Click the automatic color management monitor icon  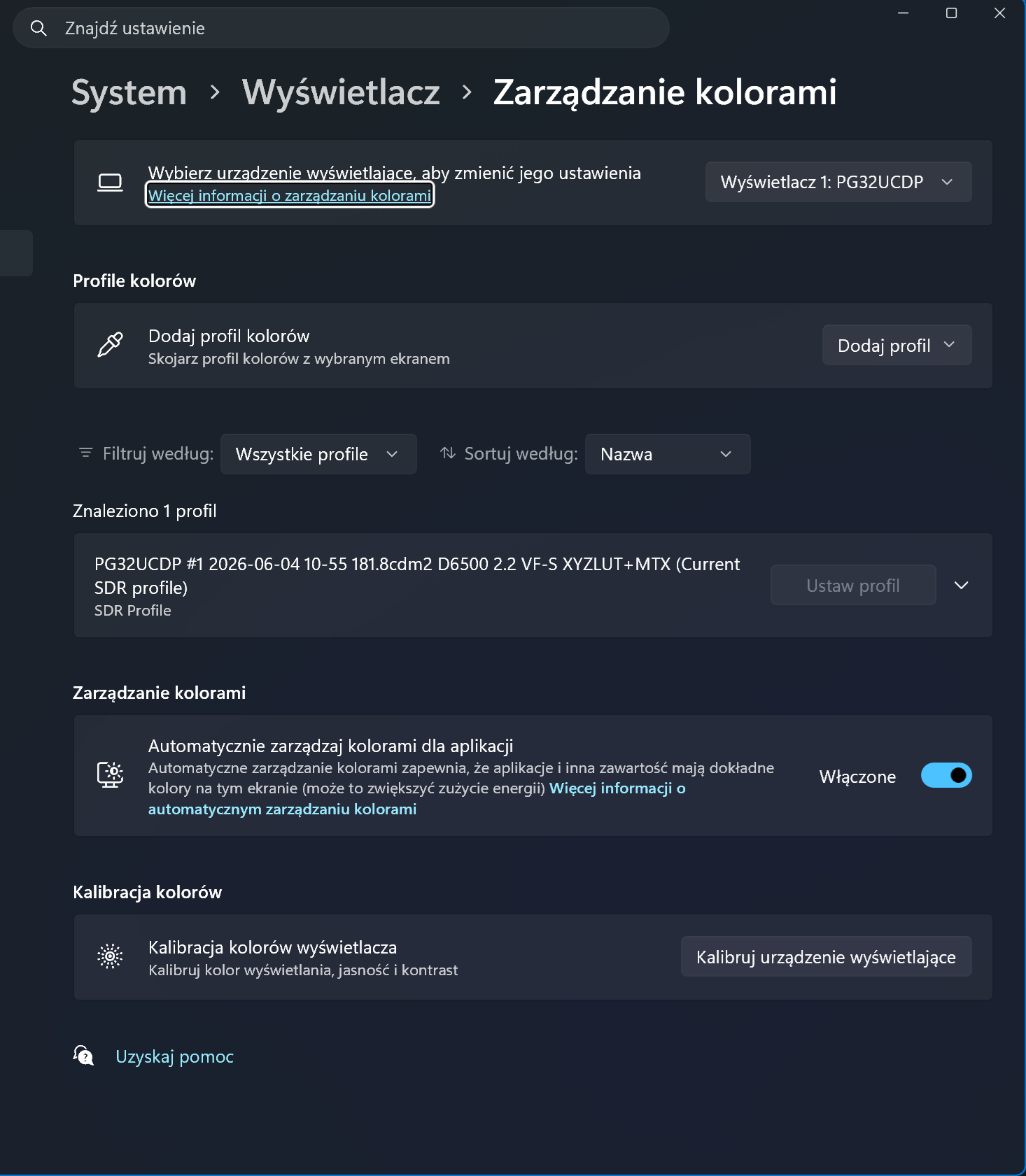pos(110,775)
